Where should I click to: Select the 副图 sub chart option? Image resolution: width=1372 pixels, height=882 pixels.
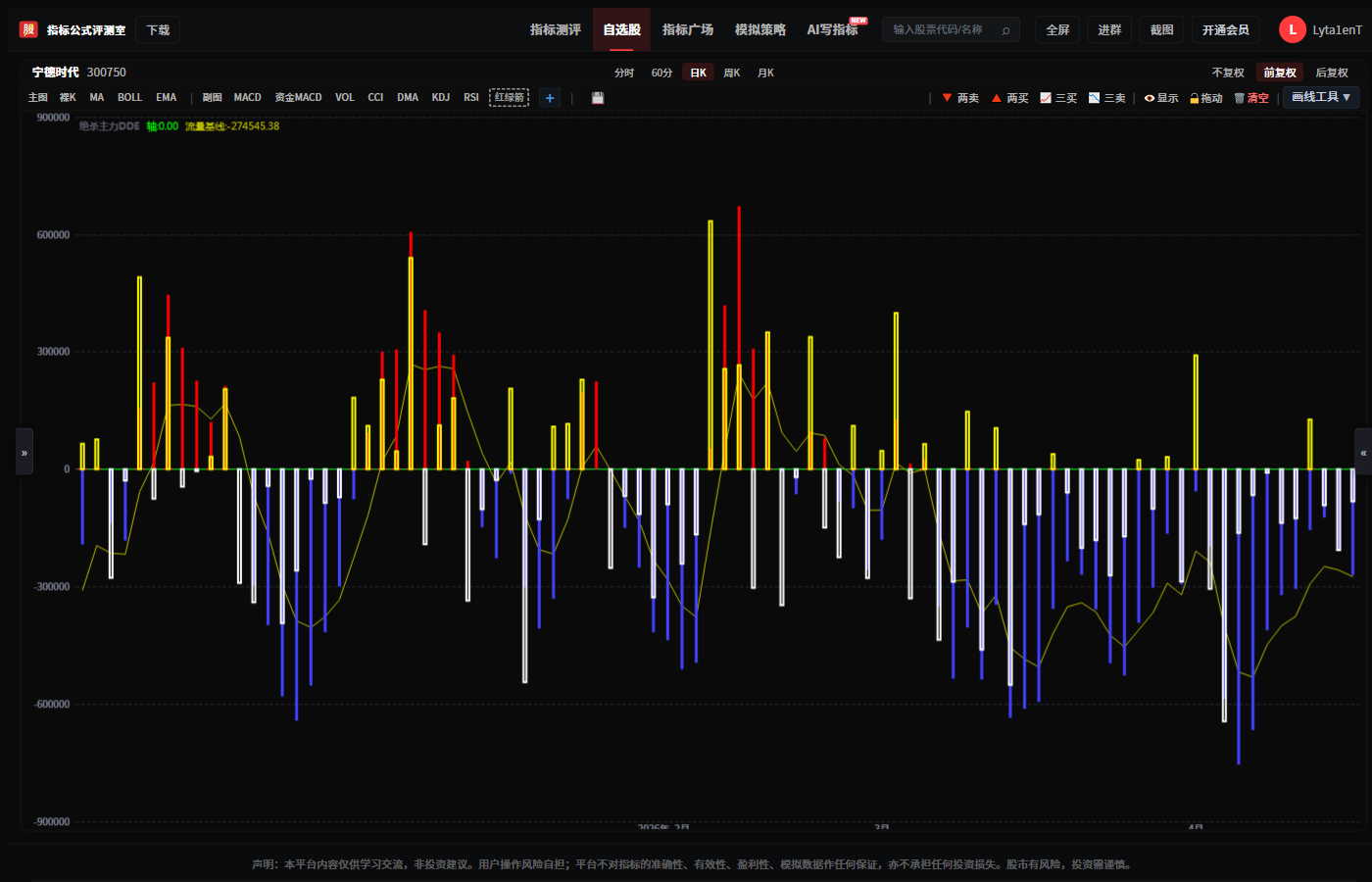pos(213,98)
